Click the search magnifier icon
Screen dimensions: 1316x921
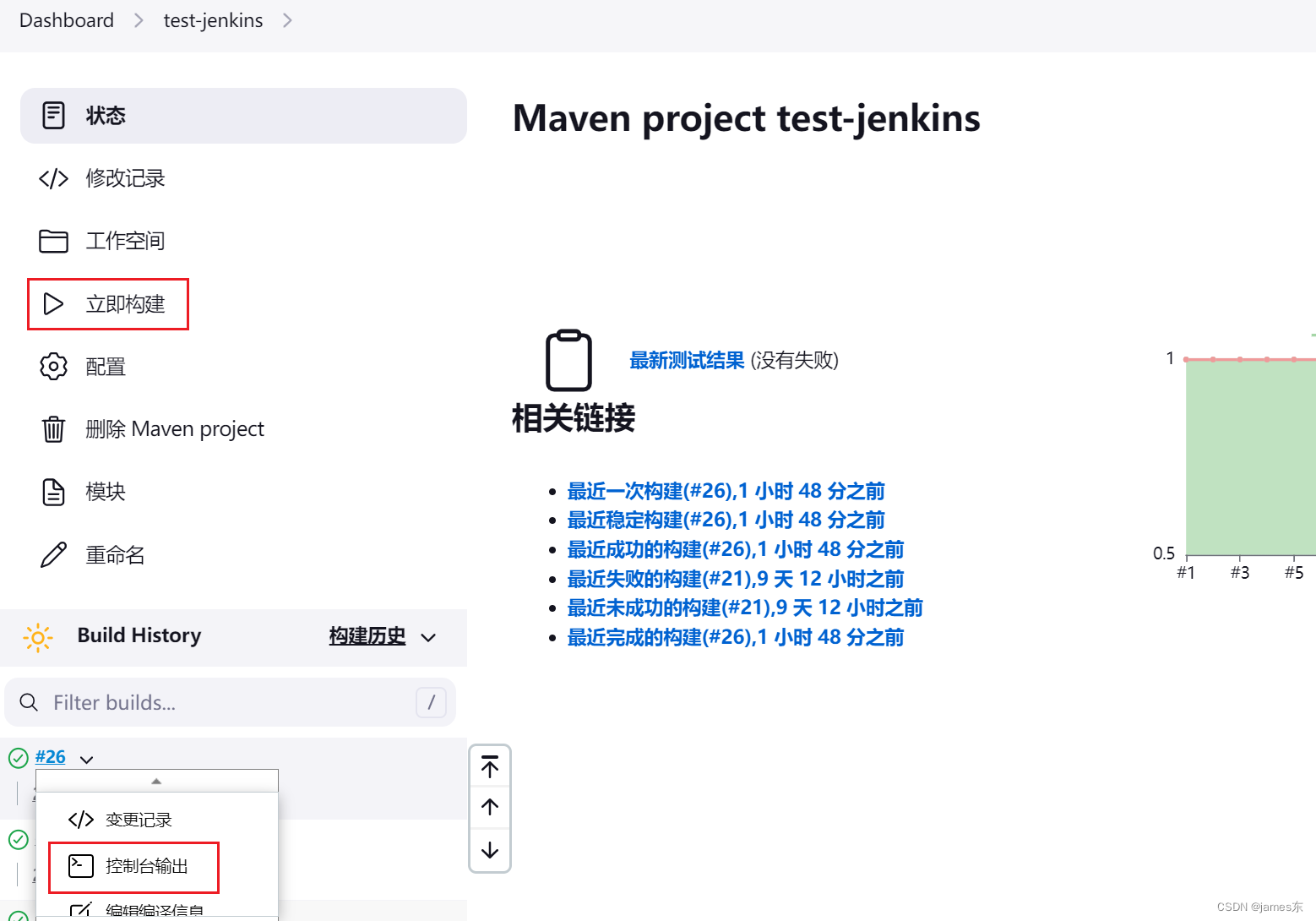pyautogui.click(x=29, y=702)
